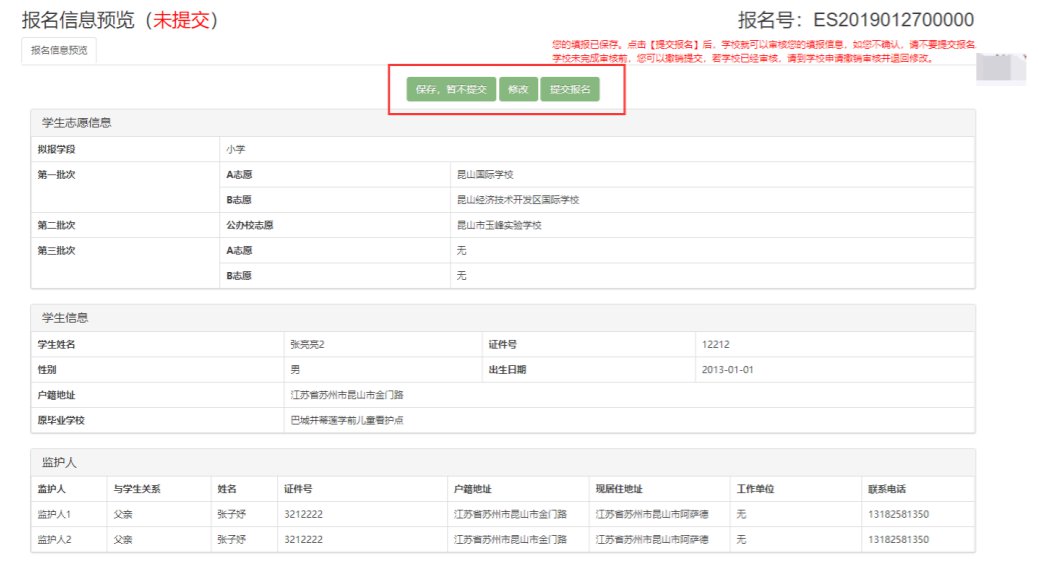Click the 昆山市玉峰实验学校 public school choice
Viewport: 1038px width, 562px height.
click(499, 225)
